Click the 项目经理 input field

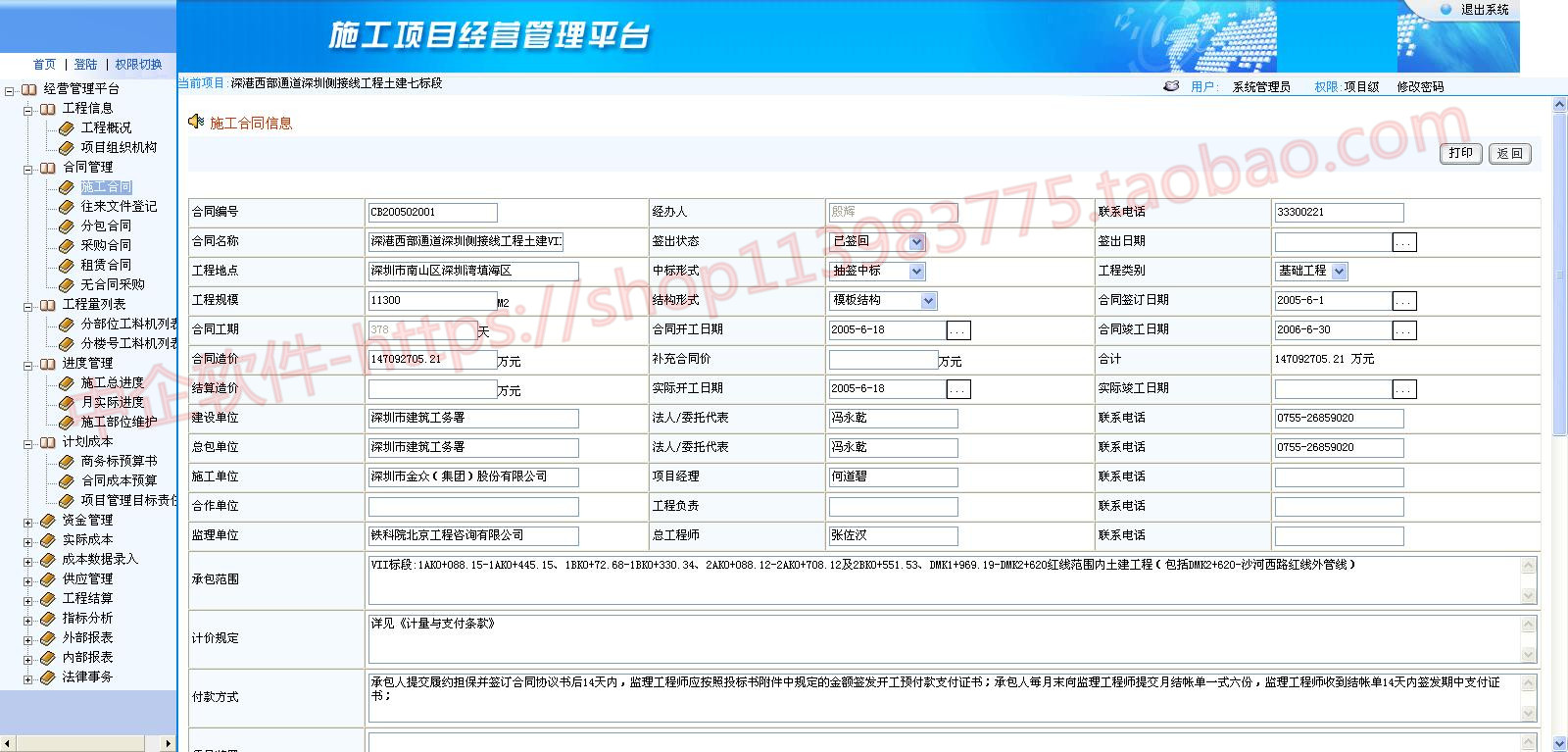pos(893,477)
